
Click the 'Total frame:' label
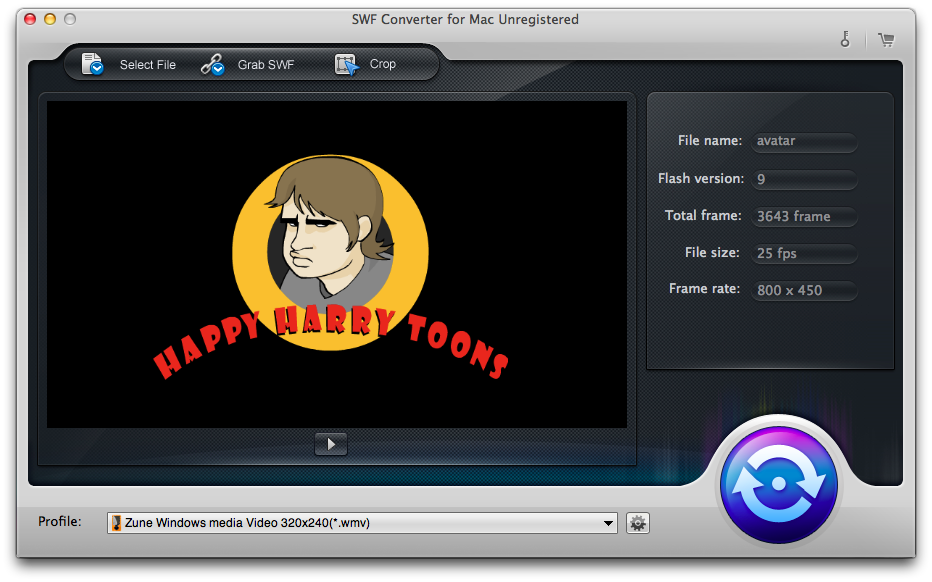tap(703, 215)
